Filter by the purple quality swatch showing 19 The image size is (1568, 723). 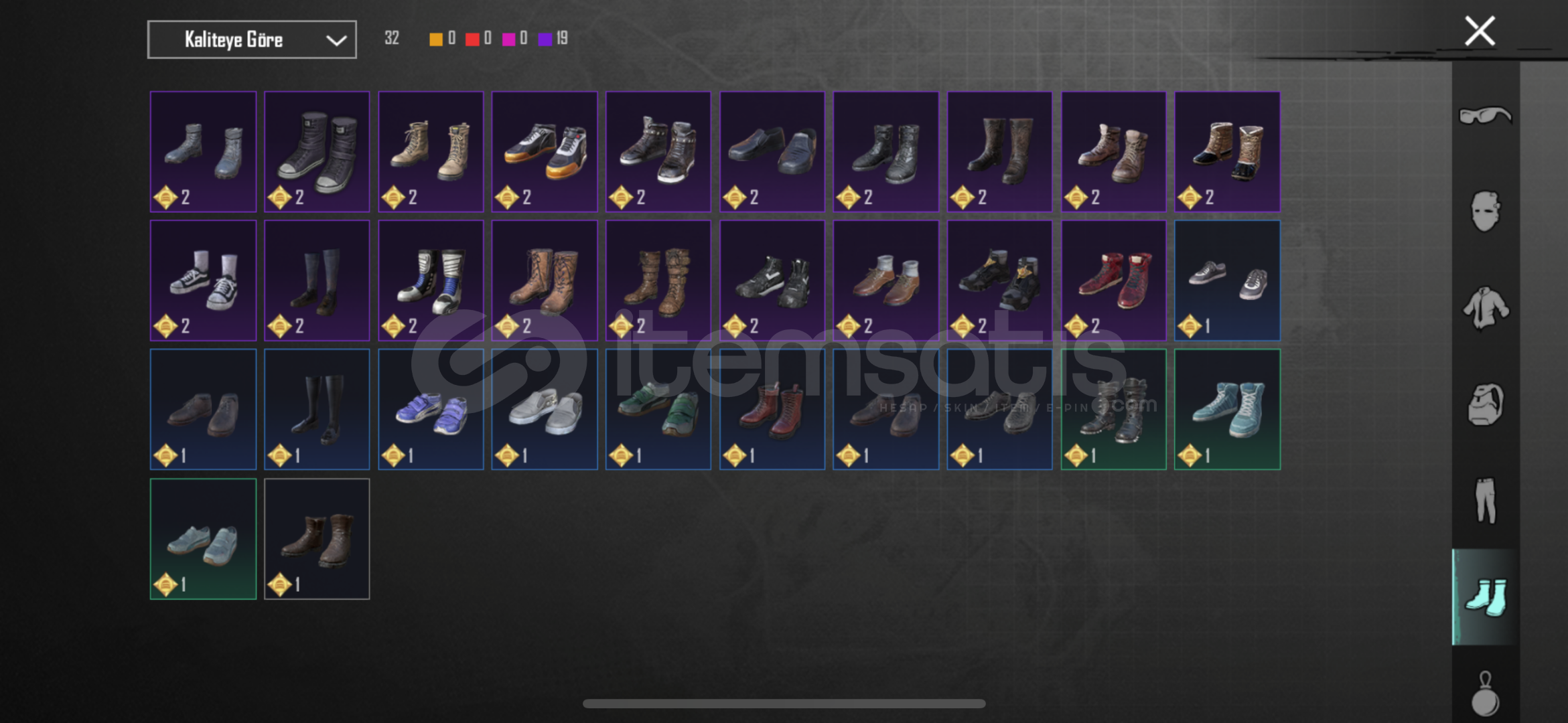pyautogui.click(x=545, y=39)
